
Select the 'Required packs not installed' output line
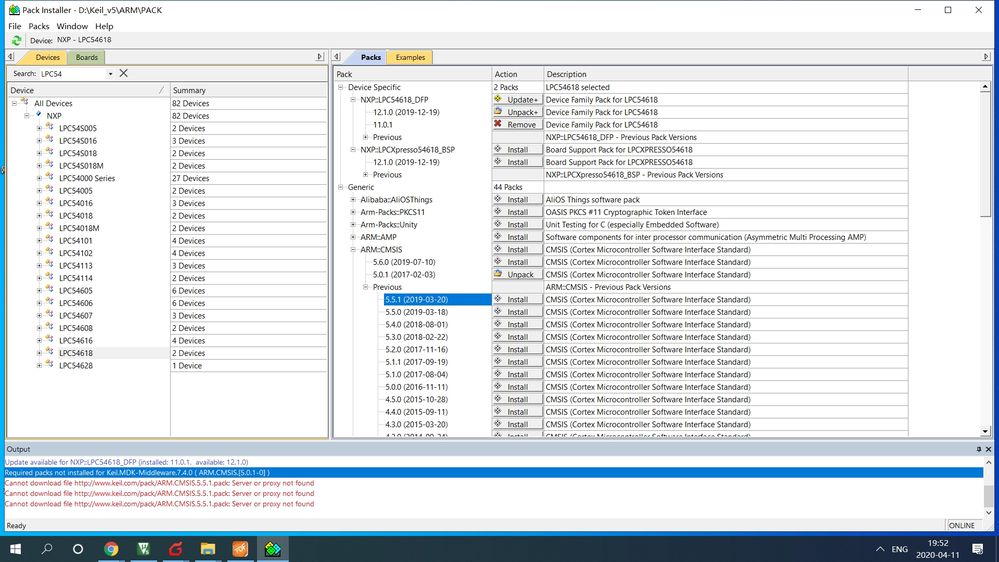pos(494,473)
